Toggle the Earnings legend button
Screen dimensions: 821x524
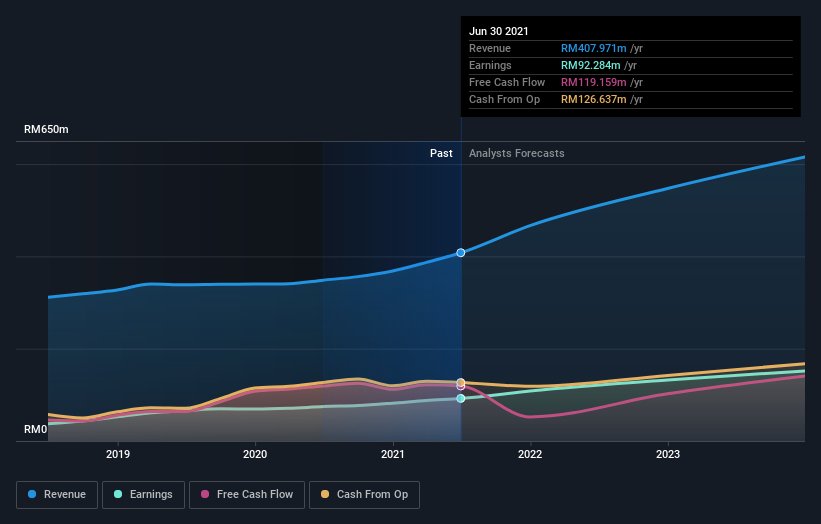pyautogui.click(x=143, y=495)
